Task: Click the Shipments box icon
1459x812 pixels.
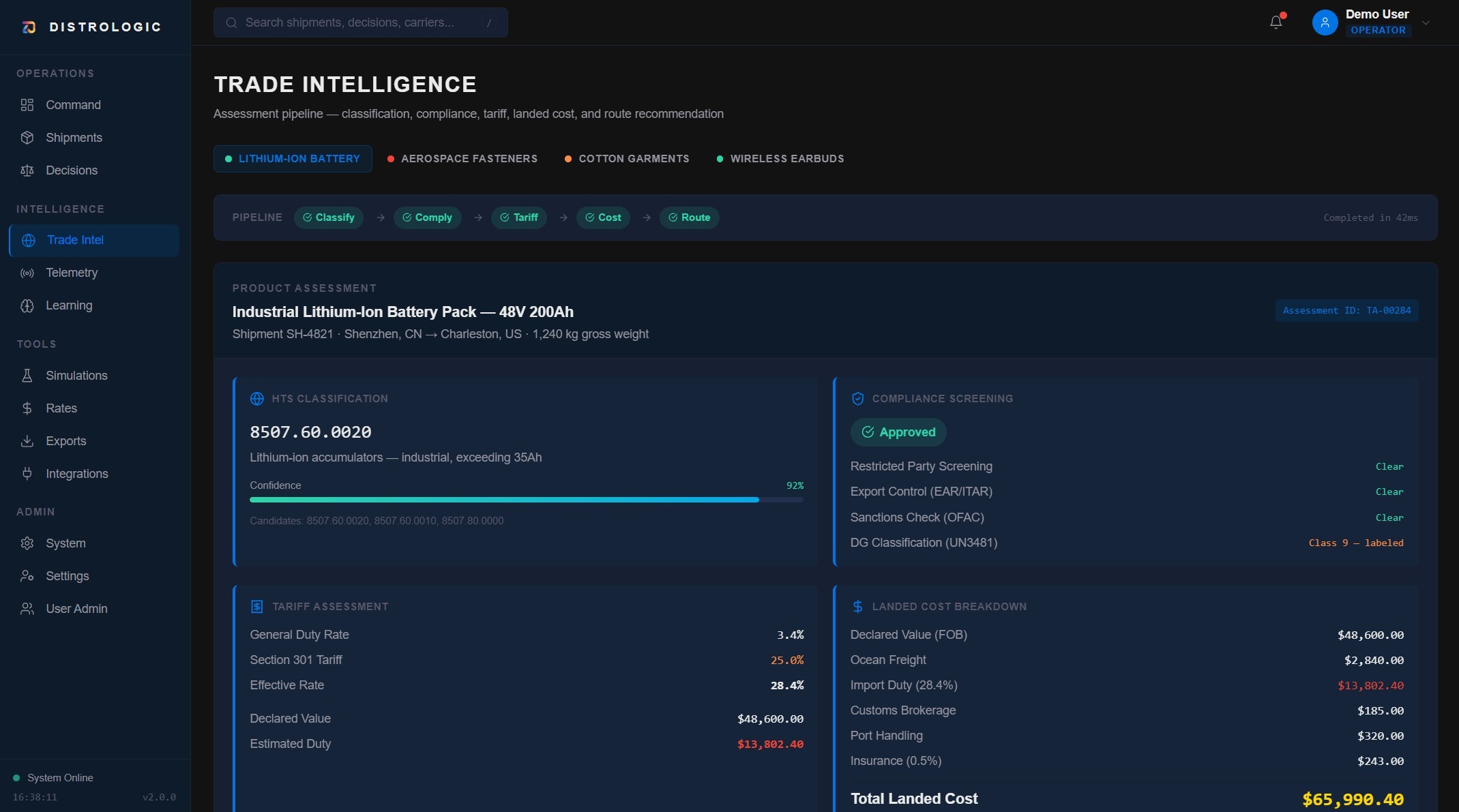Action: click(27, 138)
